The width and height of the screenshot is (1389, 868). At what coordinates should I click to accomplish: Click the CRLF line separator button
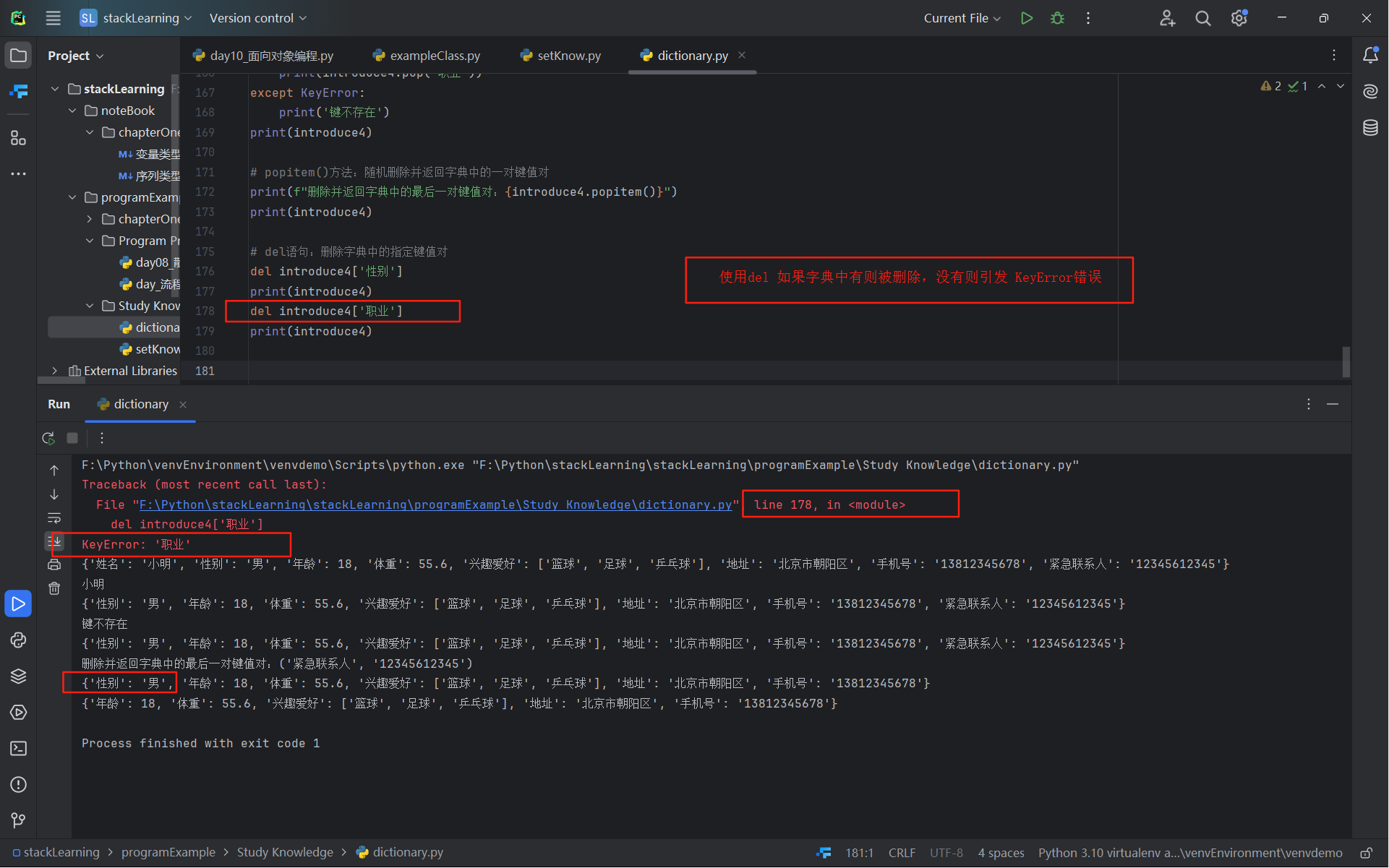click(902, 853)
